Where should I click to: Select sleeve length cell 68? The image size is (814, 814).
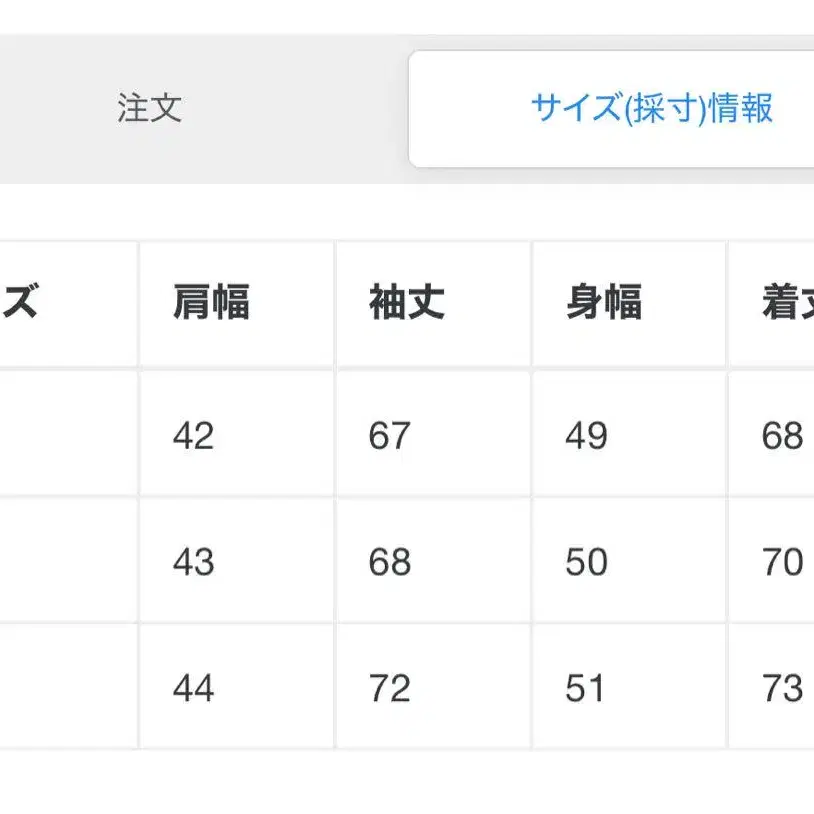390,561
